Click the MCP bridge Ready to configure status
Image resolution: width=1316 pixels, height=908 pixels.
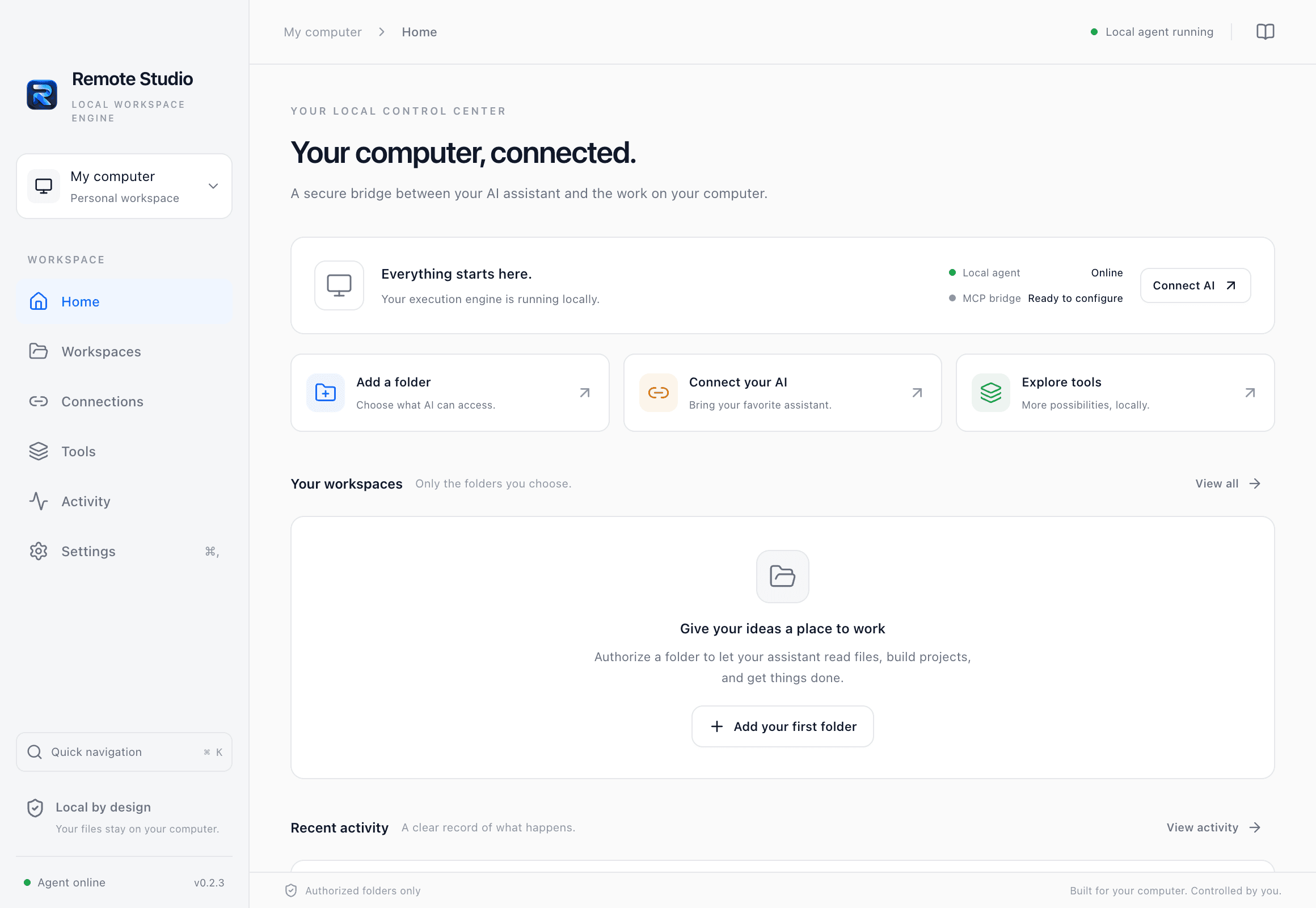(x=1035, y=298)
